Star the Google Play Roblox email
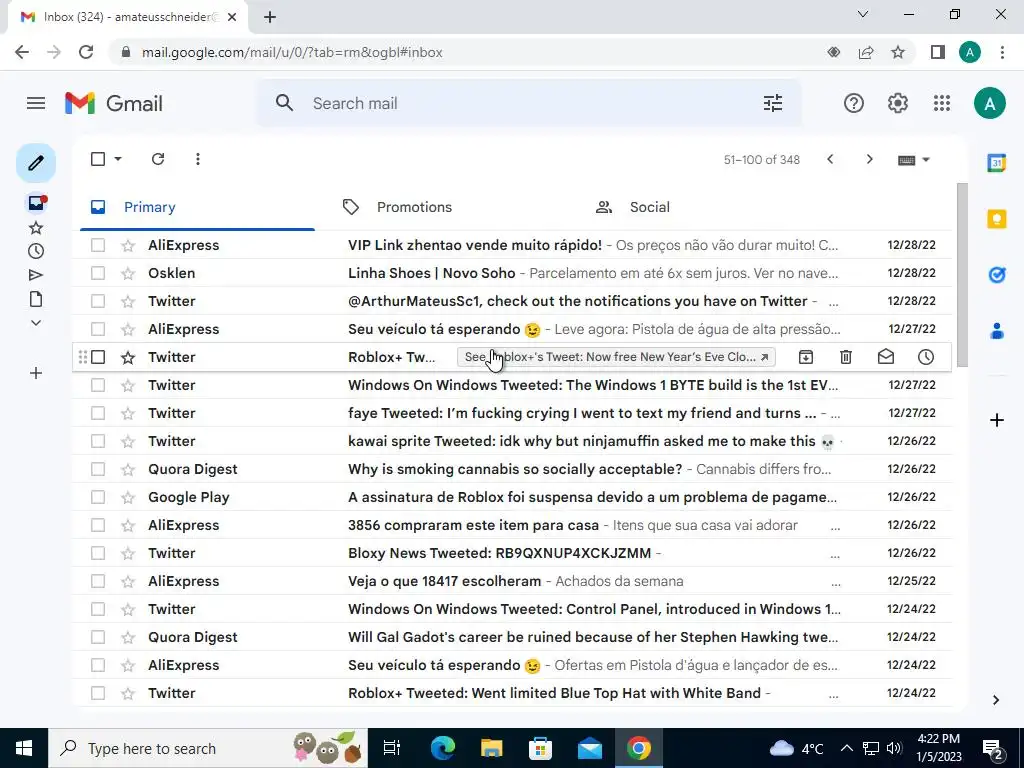The height and width of the screenshot is (768, 1024). tap(128, 497)
